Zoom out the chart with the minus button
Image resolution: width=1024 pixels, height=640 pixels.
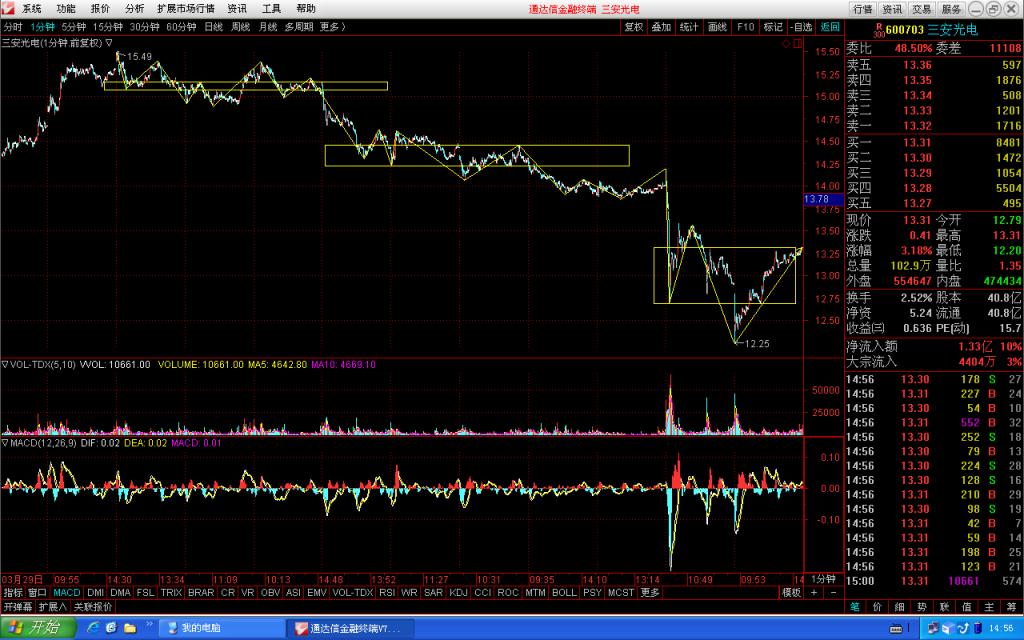coord(833,592)
